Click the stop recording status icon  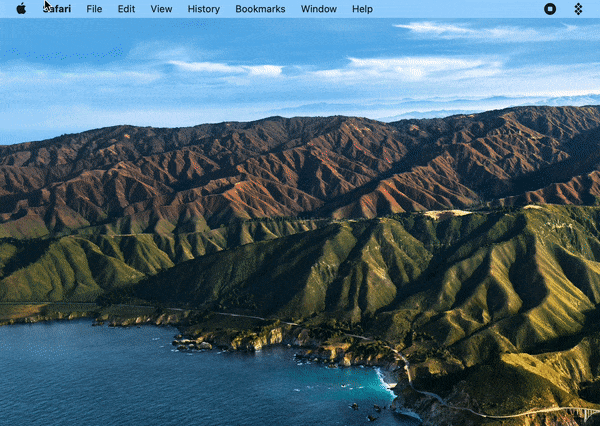click(550, 9)
